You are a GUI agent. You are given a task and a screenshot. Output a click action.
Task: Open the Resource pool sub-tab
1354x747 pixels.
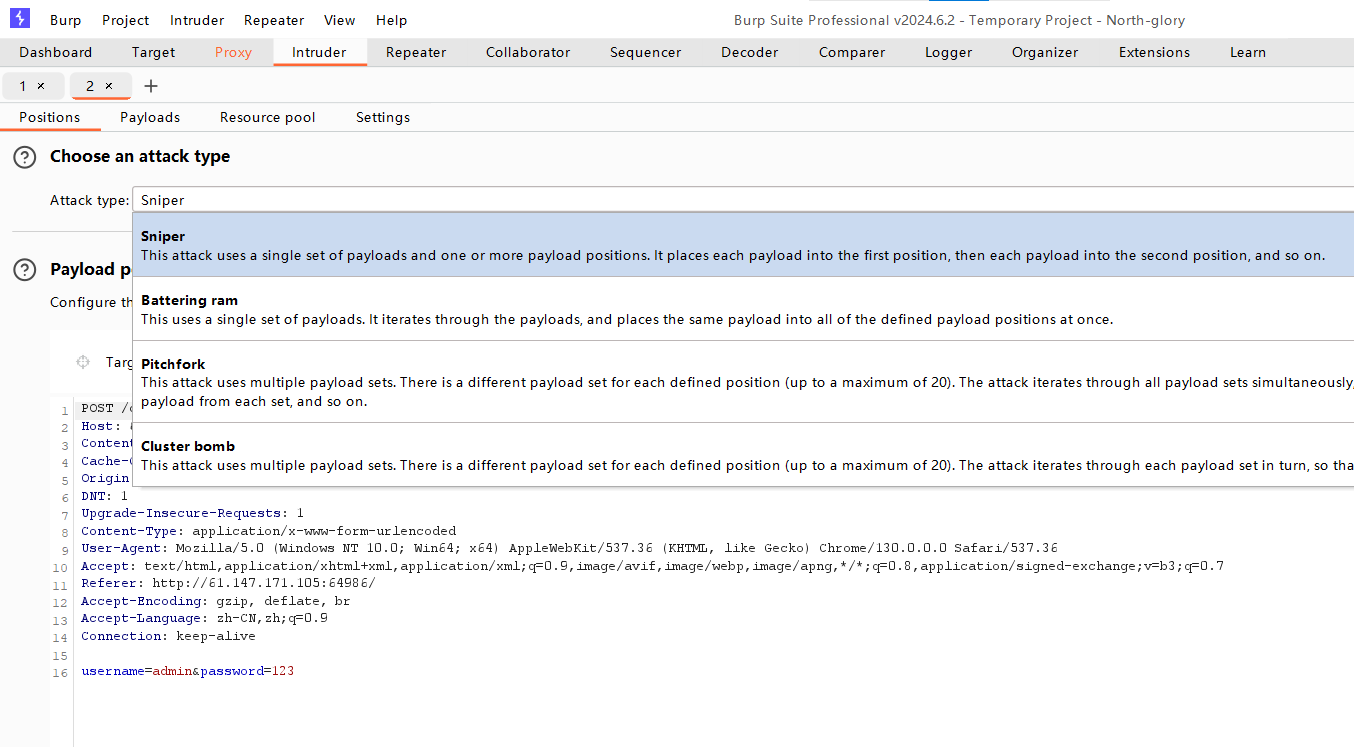click(268, 117)
